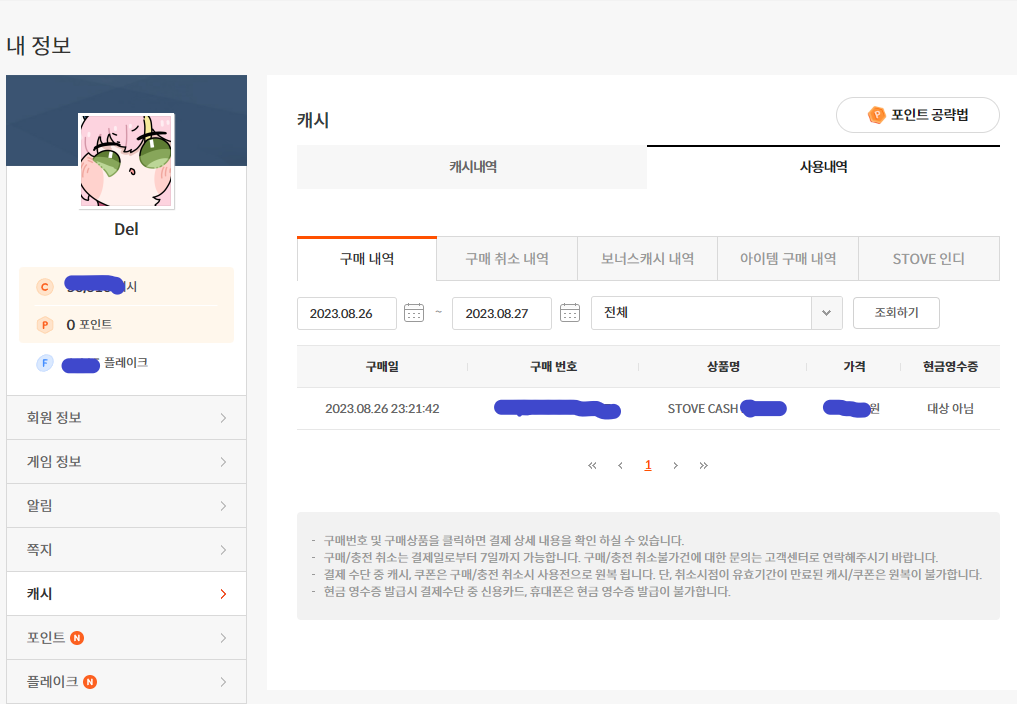Viewport: 1017px width, 704px height.
Task: Open the start date calendar picker icon
Action: point(414,313)
